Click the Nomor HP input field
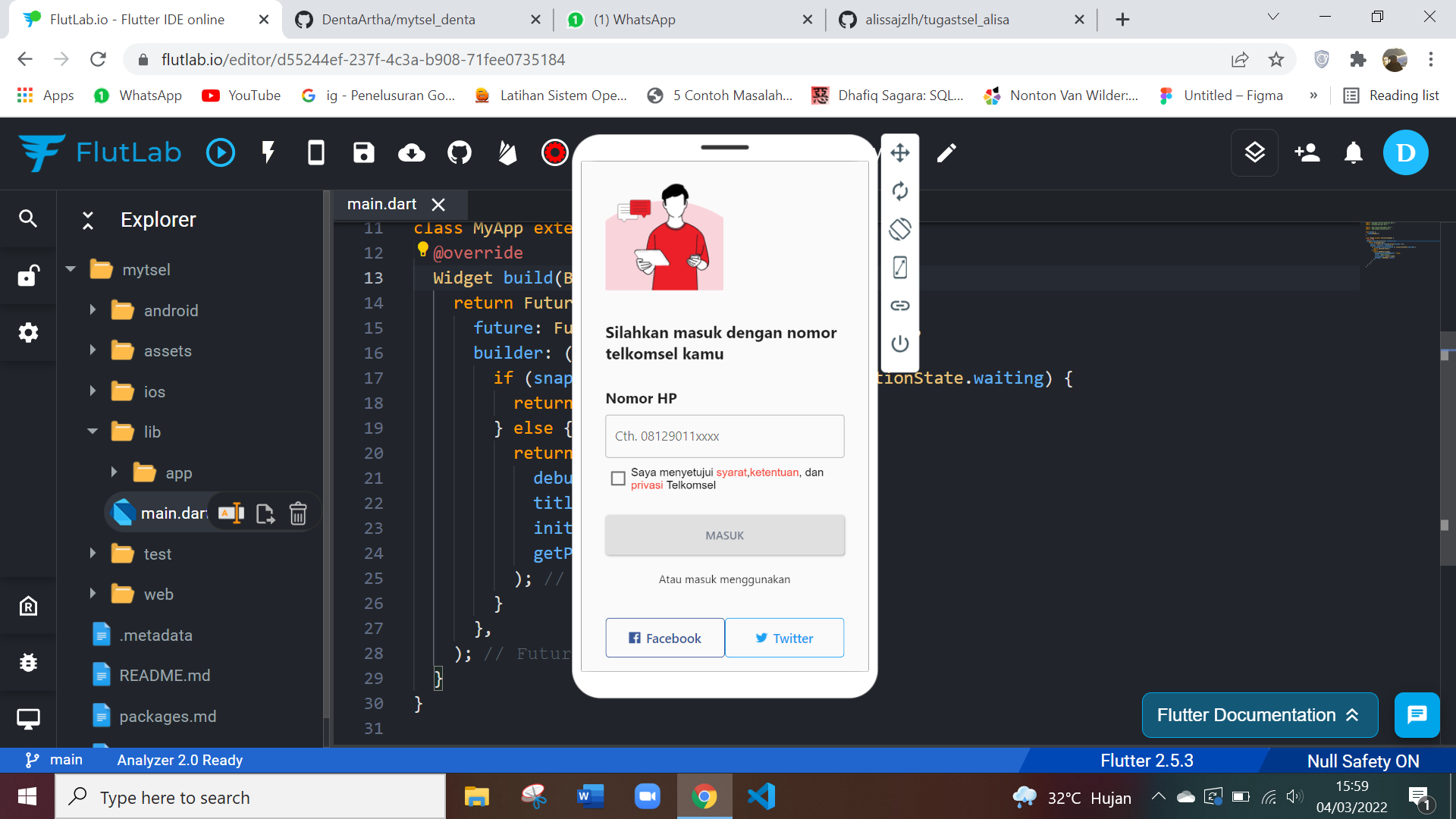Screen dimensions: 1456x819 (x=724, y=436)
